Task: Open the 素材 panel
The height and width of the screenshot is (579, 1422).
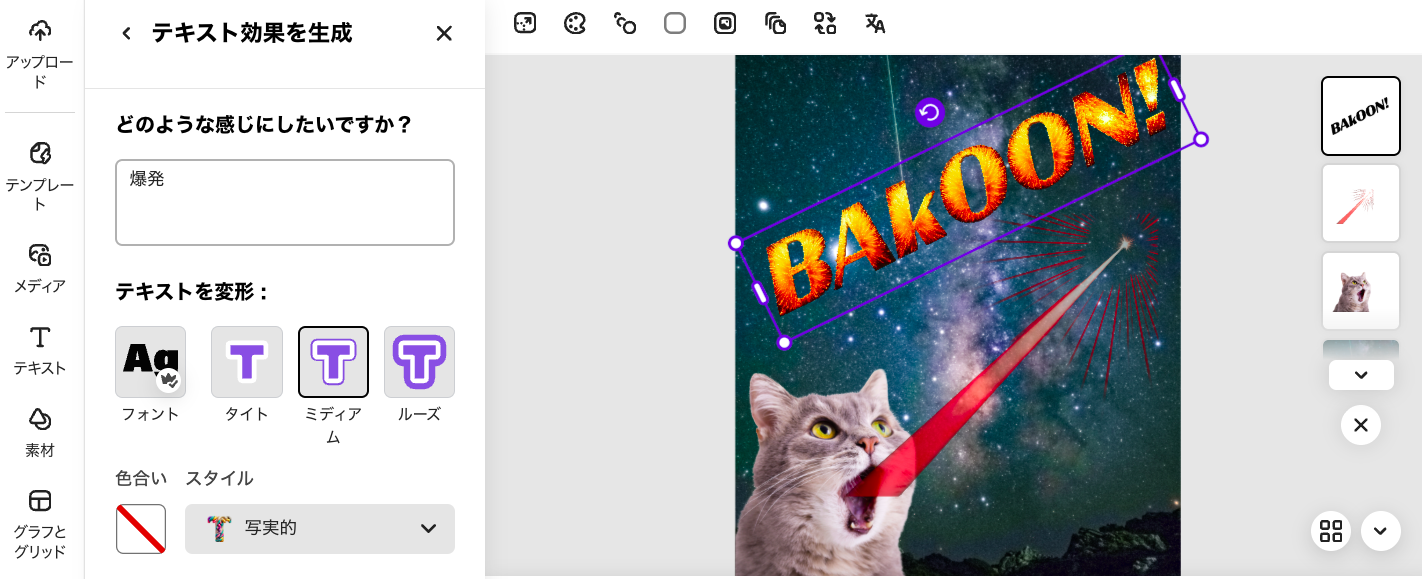Action: tap(39, 432)
